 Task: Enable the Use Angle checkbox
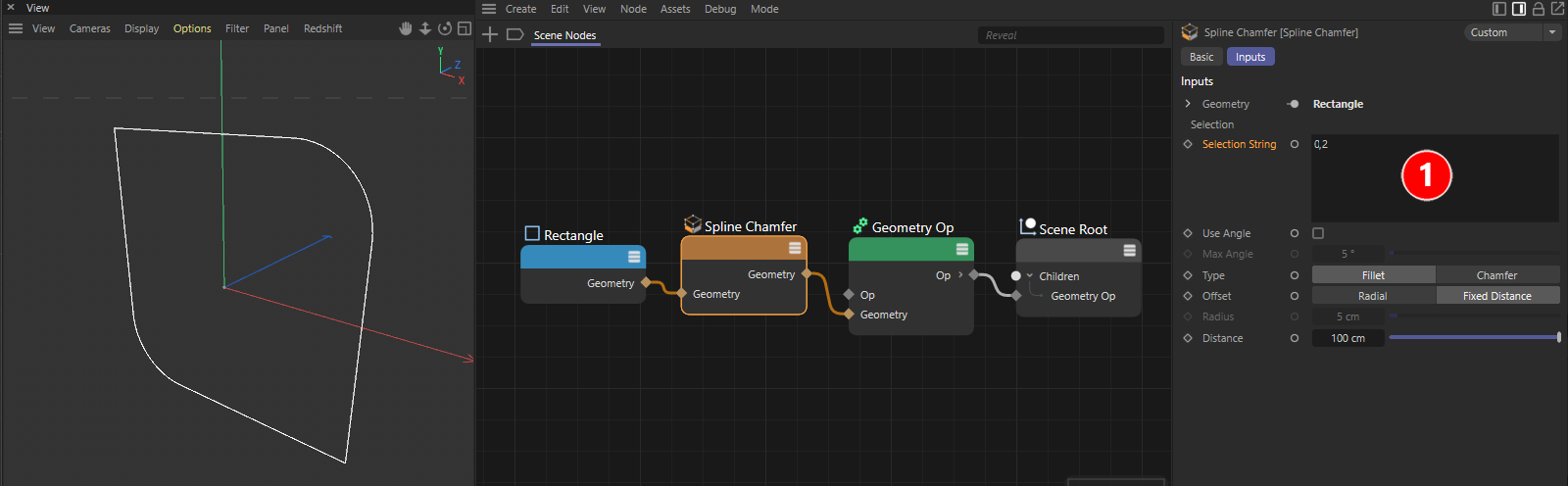click(1318, 233)
